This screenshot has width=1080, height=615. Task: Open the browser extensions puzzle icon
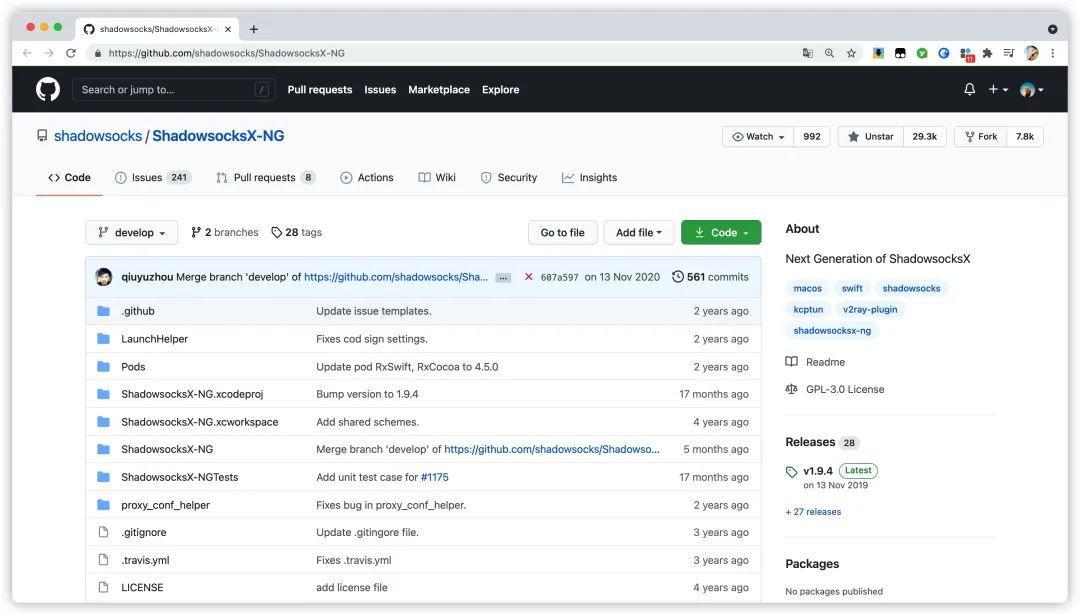987,53
